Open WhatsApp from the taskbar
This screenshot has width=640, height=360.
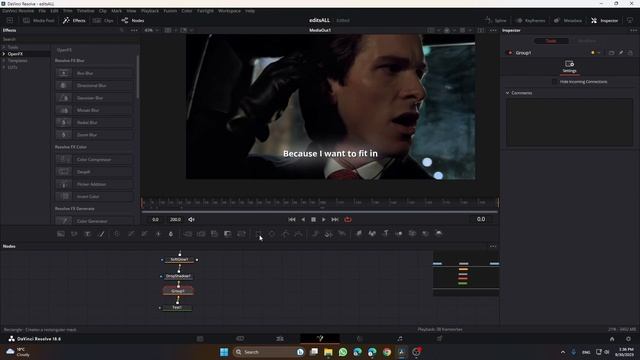[x=343, y=352]
